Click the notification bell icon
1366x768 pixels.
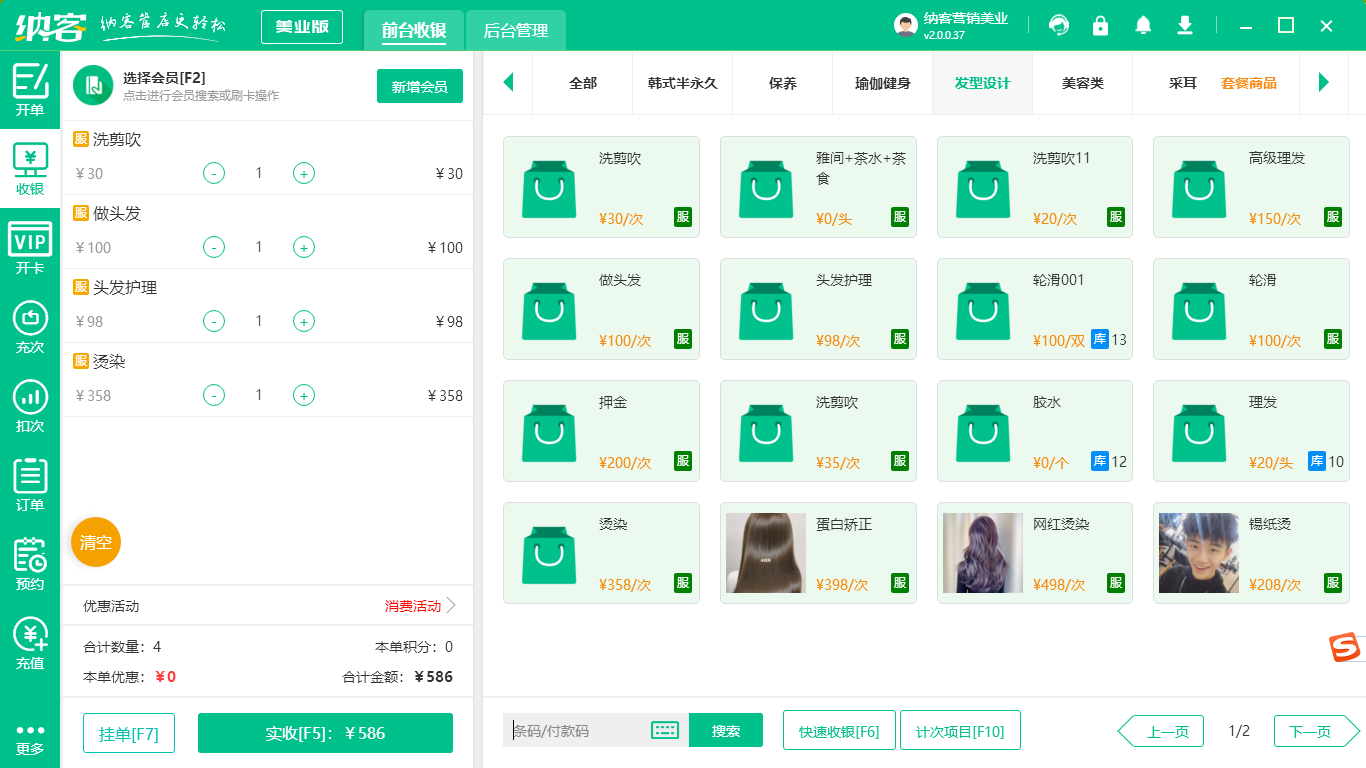point(1143,24)
